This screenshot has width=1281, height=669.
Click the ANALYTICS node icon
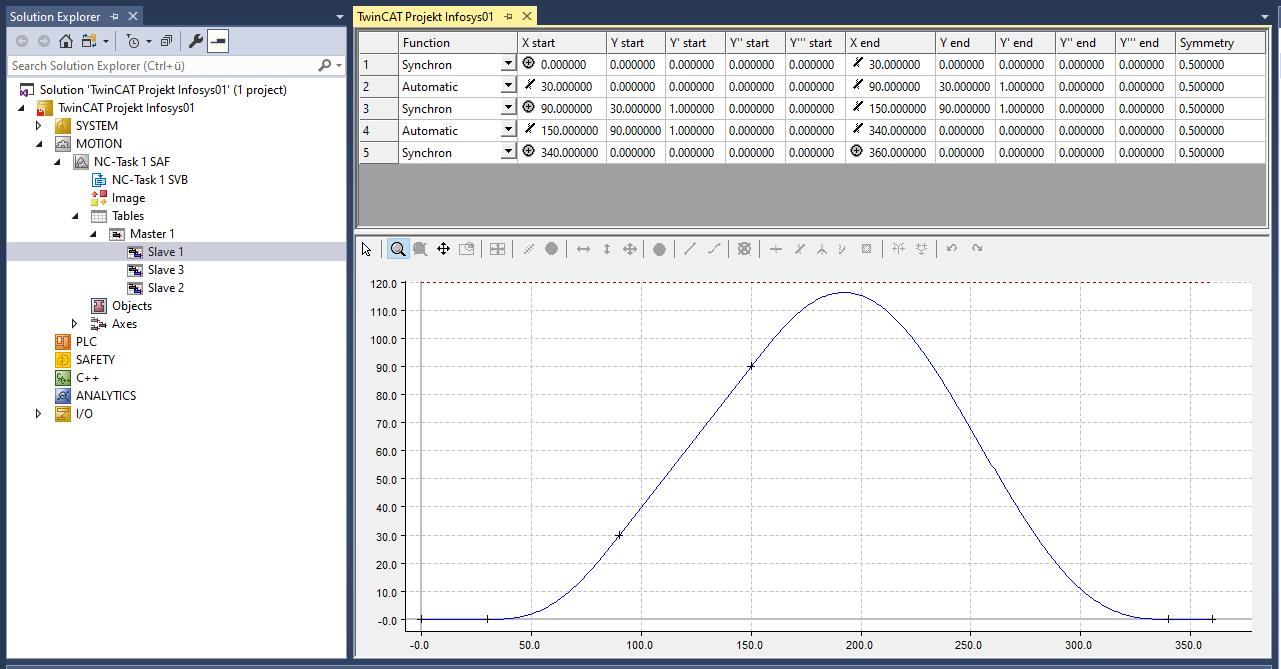click(x=63, y=396)
